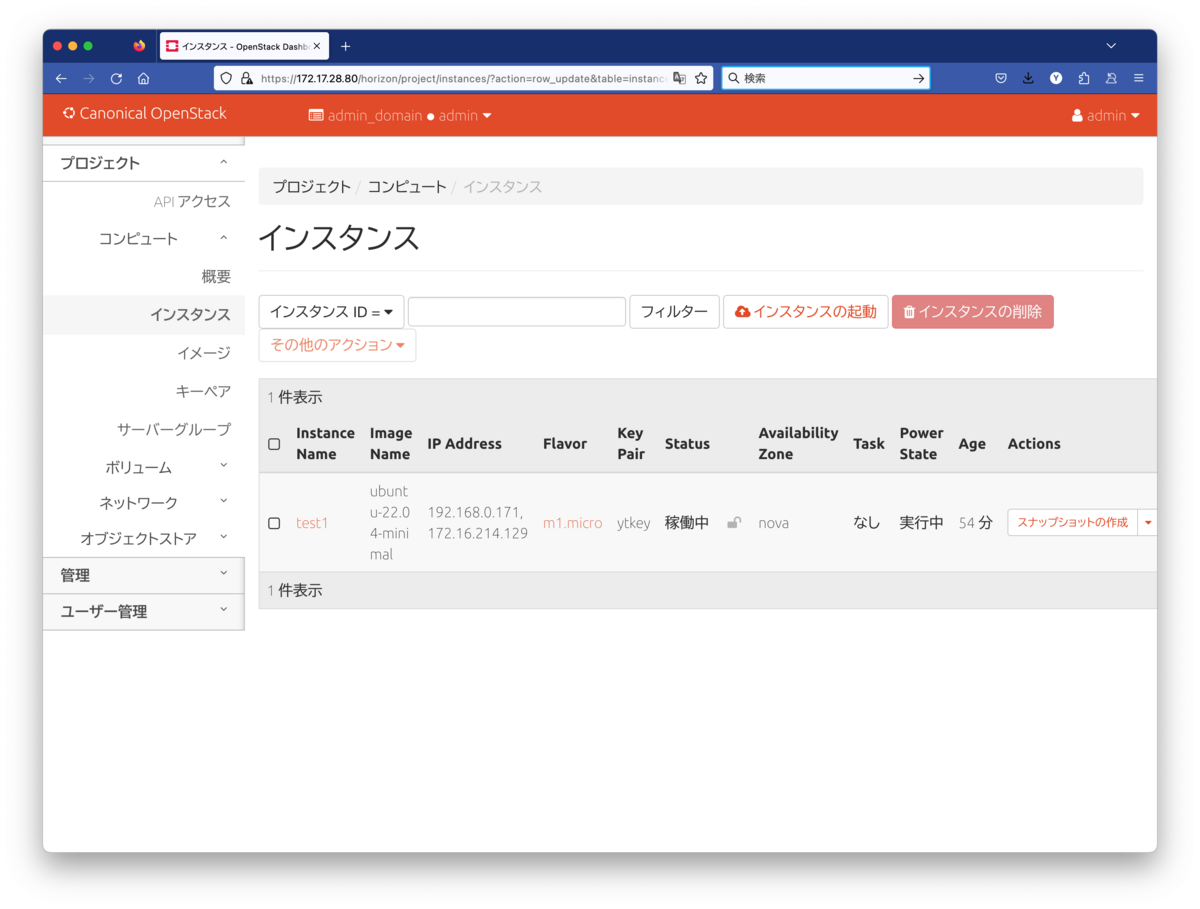Click the unlocked padlock icon in test1 row
Image resolution: width=1200 pixels, height=909 pixels.
click(x=734, y=523)
